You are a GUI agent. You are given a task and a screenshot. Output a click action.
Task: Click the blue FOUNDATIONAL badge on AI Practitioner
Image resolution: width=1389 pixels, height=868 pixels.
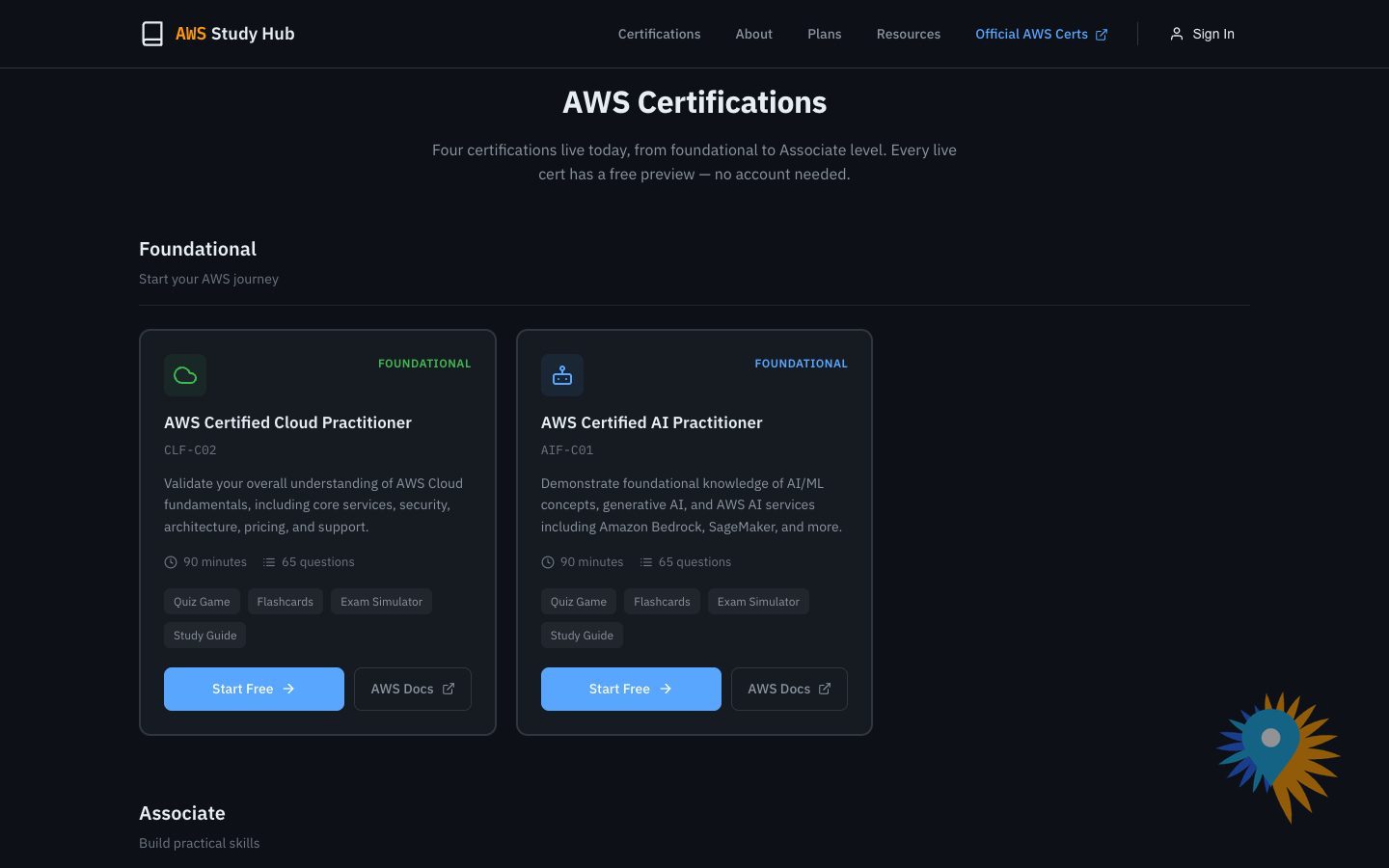(x=802, y=364)
